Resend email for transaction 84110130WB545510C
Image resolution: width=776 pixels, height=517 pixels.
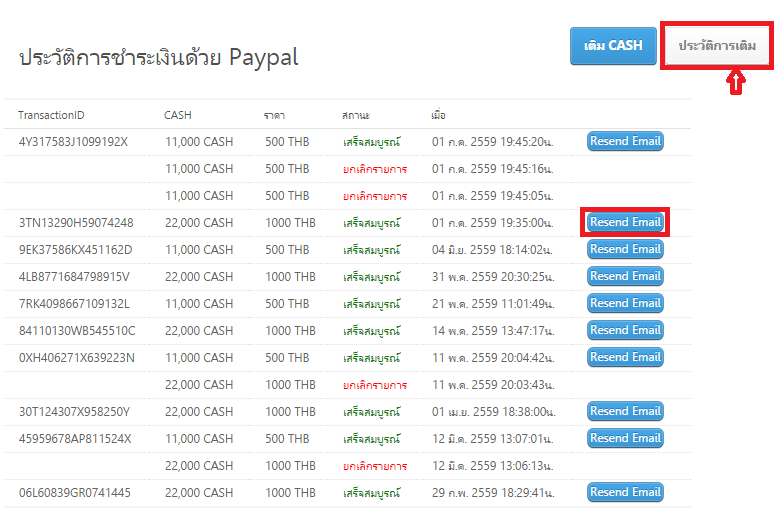625,330
